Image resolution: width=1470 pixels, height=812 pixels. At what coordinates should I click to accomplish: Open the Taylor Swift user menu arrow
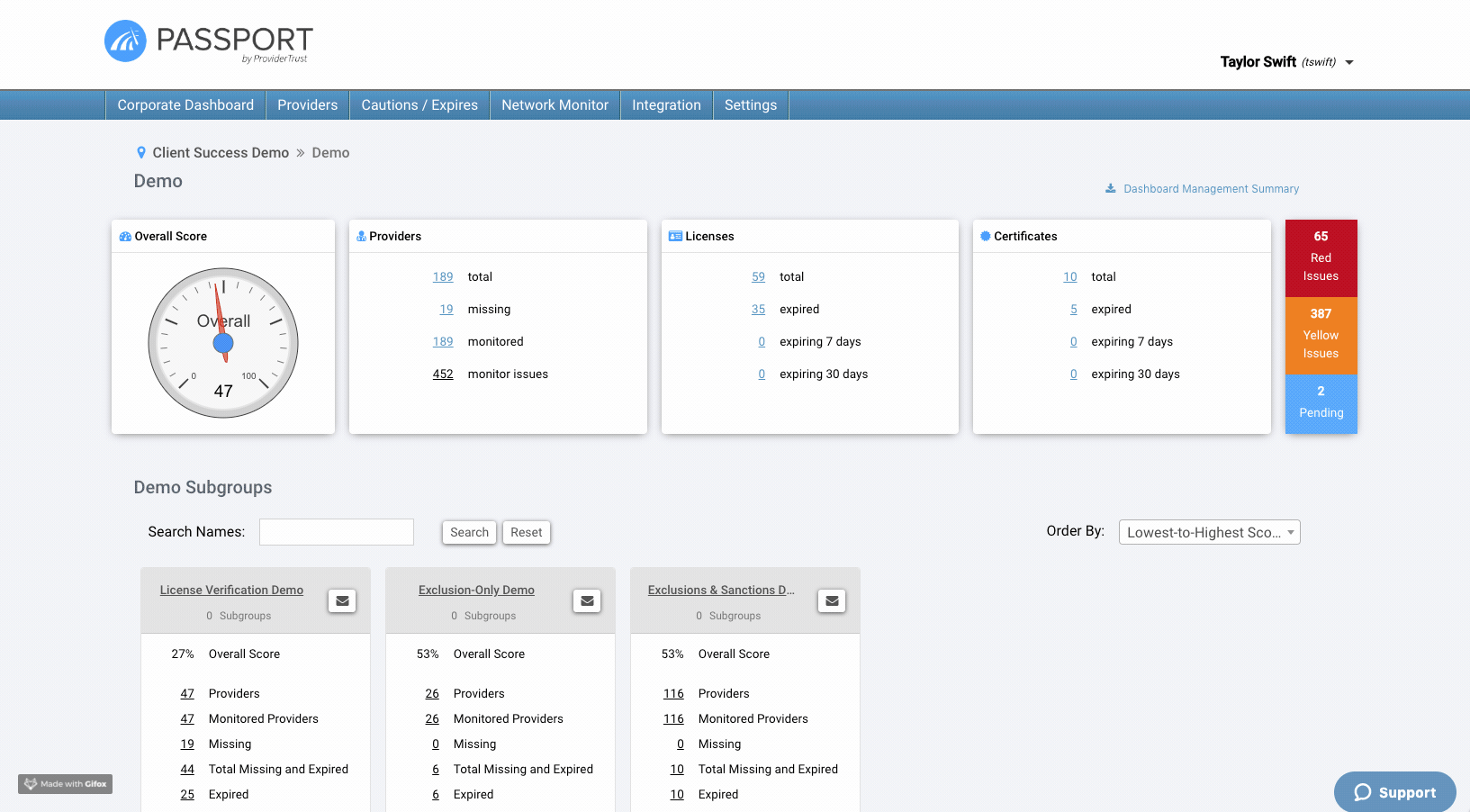point(1349,63)
